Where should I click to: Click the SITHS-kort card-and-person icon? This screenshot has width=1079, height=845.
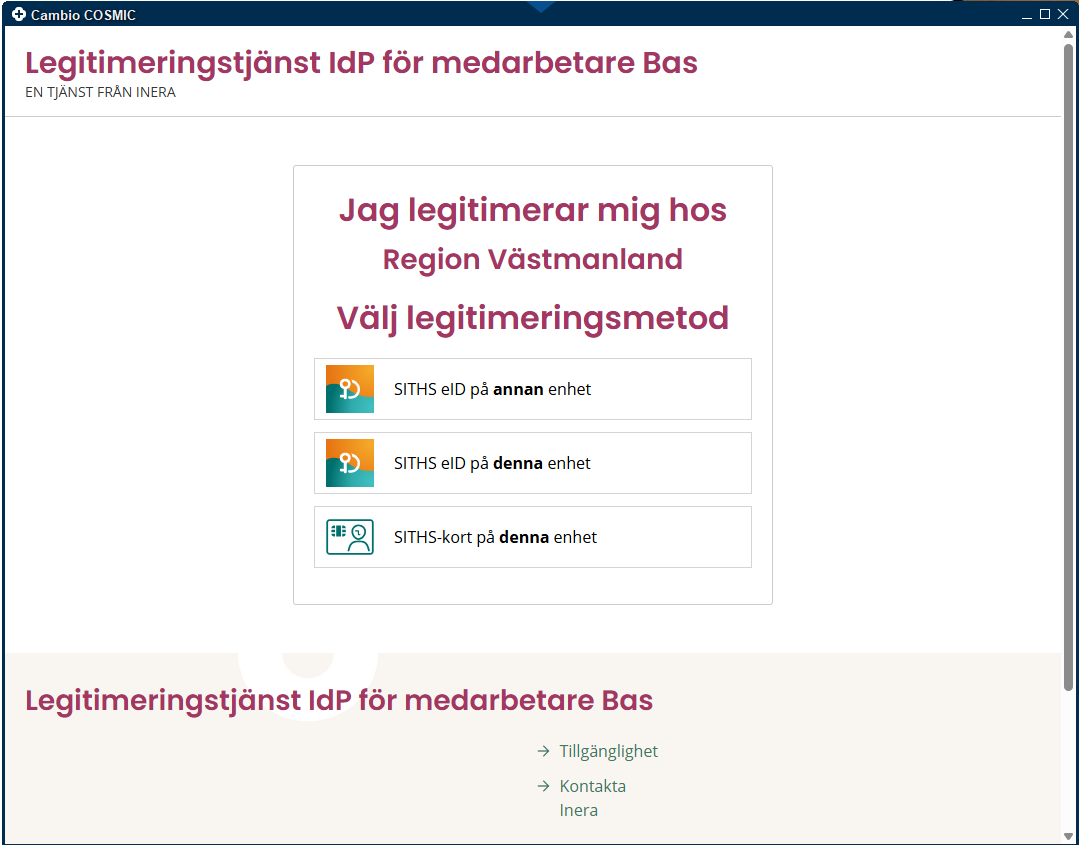349,537
